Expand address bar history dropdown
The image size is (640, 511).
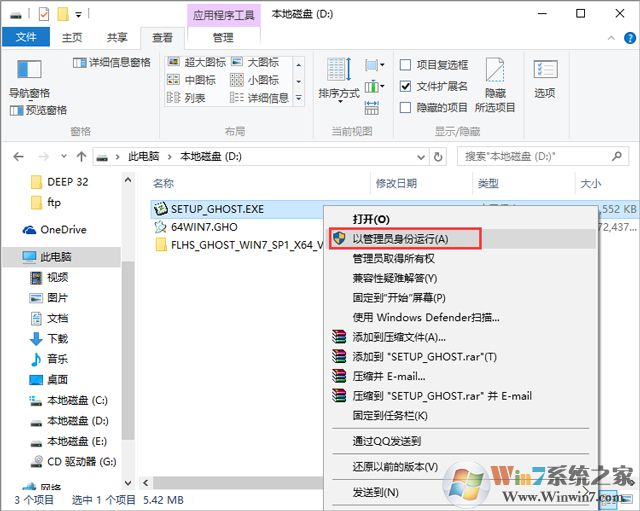pyautogui.click(x=421, y=157)
